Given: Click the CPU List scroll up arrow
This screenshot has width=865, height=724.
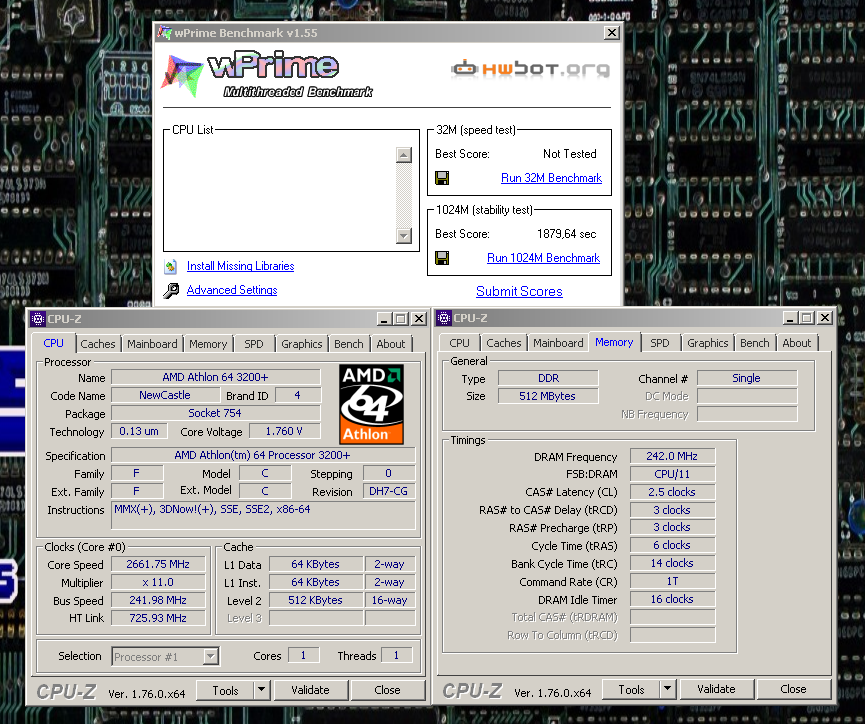Looking at the screenshot, I should click(404, 155).
